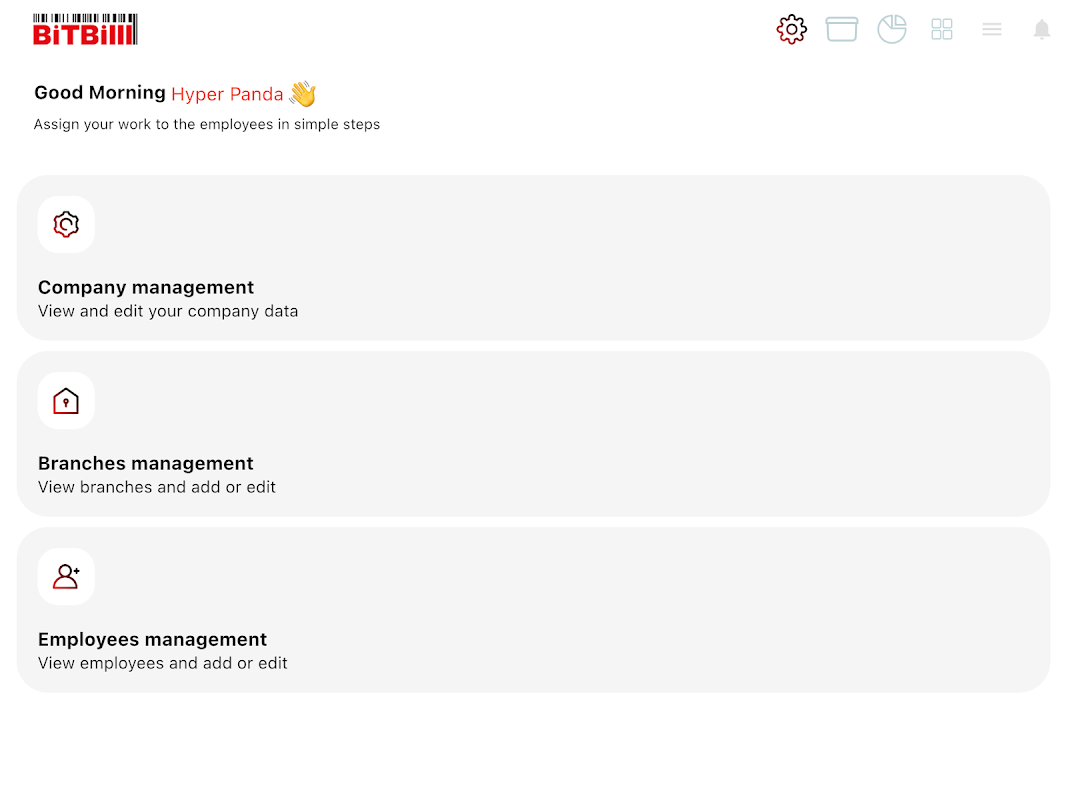Click the Company management gear icon

(66, 224)
